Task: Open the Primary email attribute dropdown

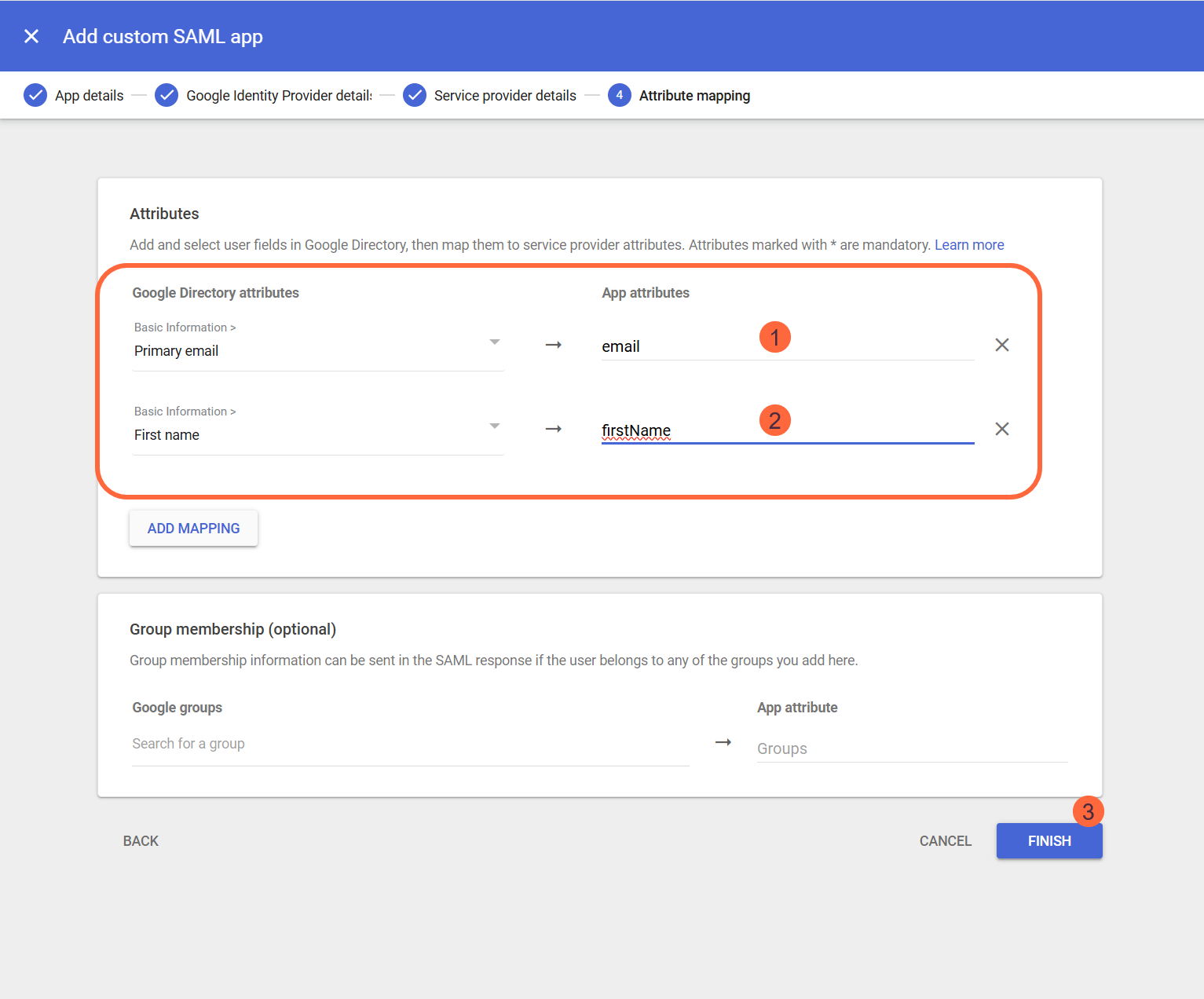Action: point(495,342)
